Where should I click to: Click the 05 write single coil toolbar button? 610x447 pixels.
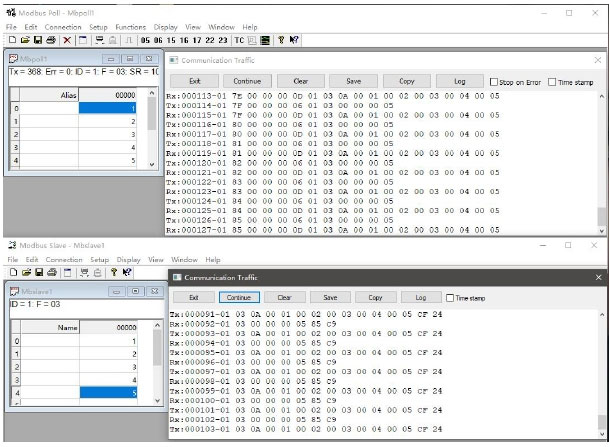[x=146, y=40]
